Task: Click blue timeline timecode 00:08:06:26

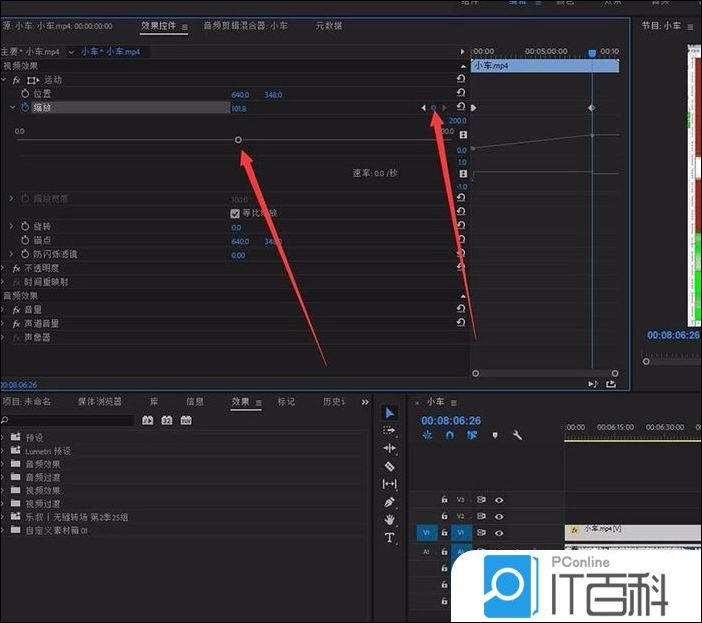Action: [451, 421]
